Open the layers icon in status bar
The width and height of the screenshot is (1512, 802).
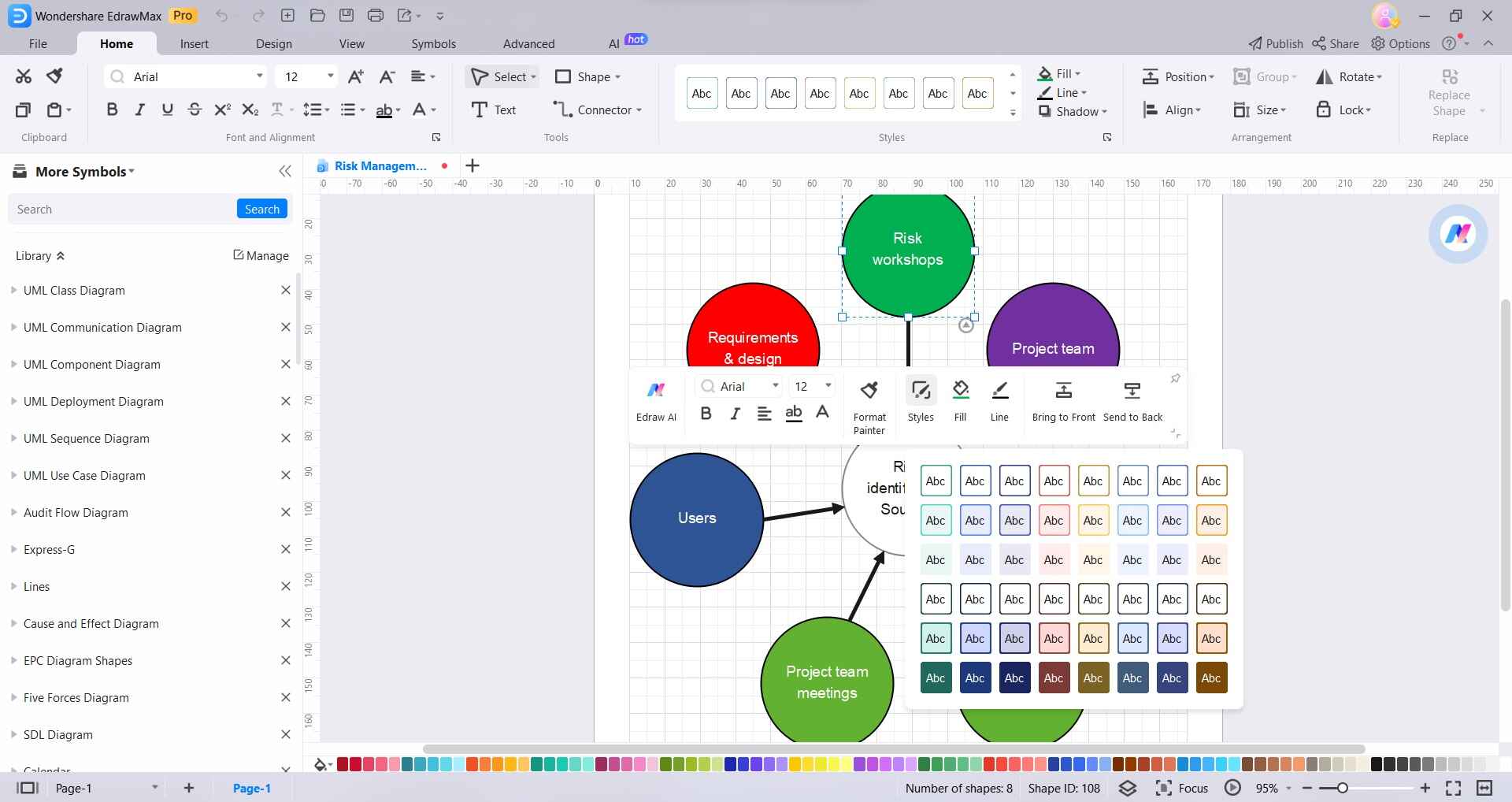click(1128, 788)
